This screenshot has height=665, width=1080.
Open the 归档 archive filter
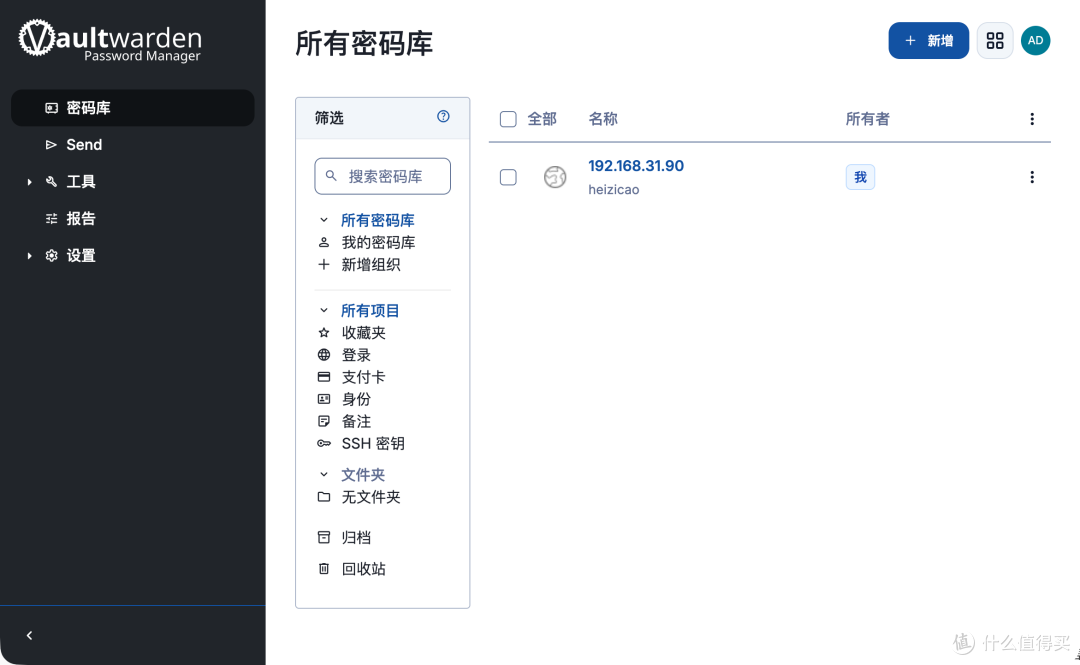click(356, 538)
